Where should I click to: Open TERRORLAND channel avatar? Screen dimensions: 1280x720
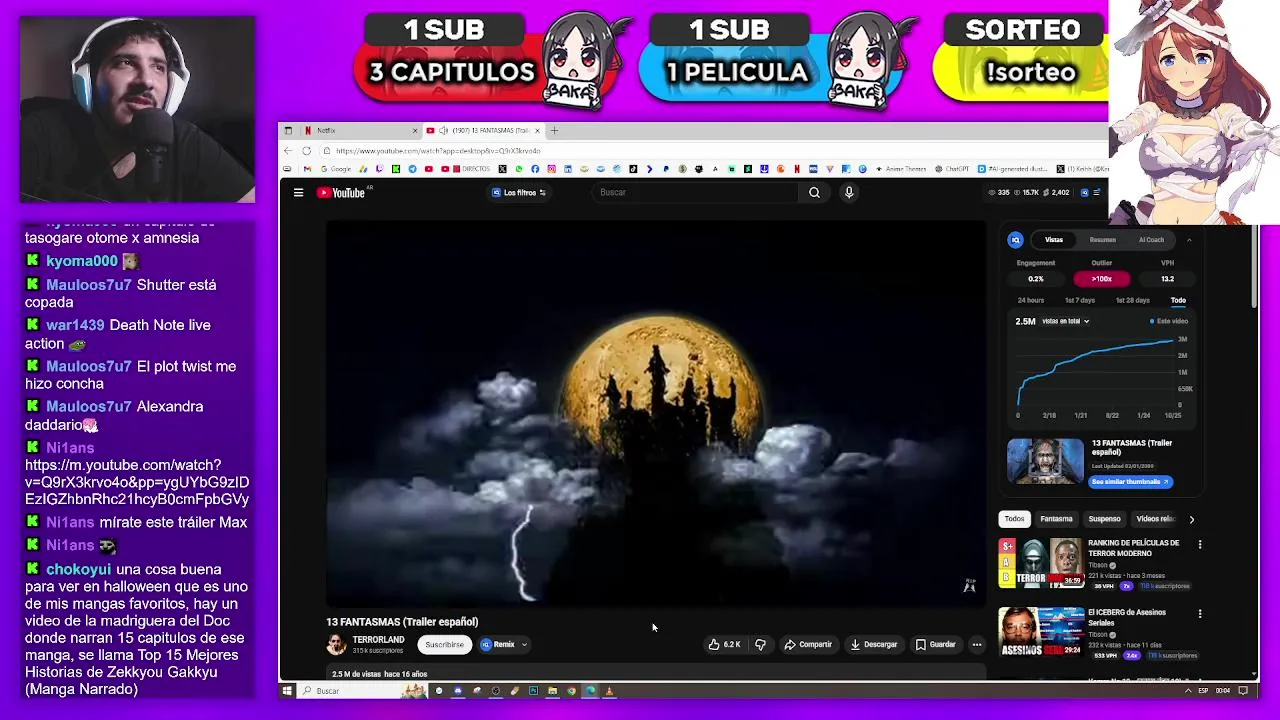click(336, 645)
